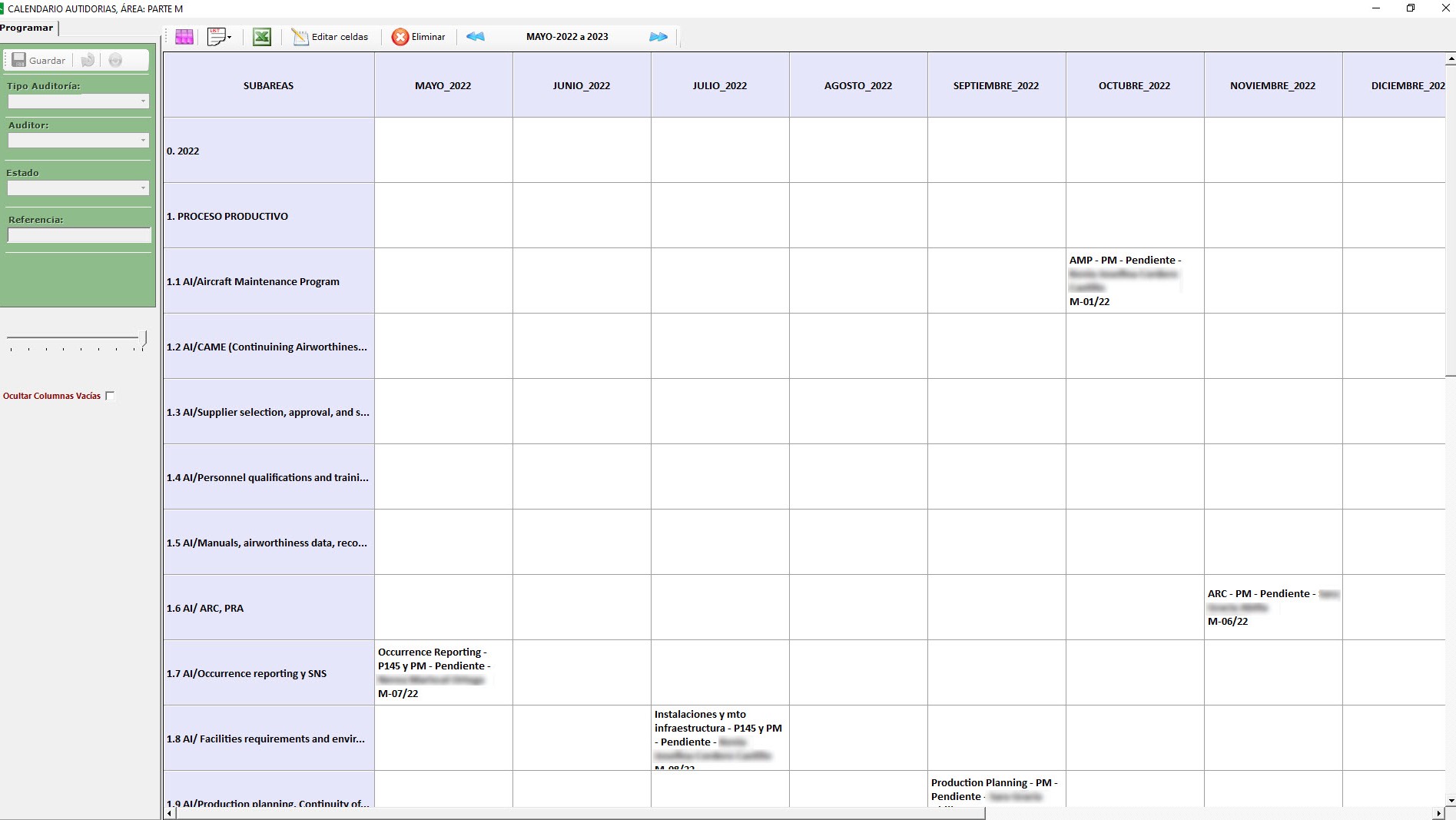Open the list report icon
This screenshot has height=820, width=1456.
[x=219, y=37]
